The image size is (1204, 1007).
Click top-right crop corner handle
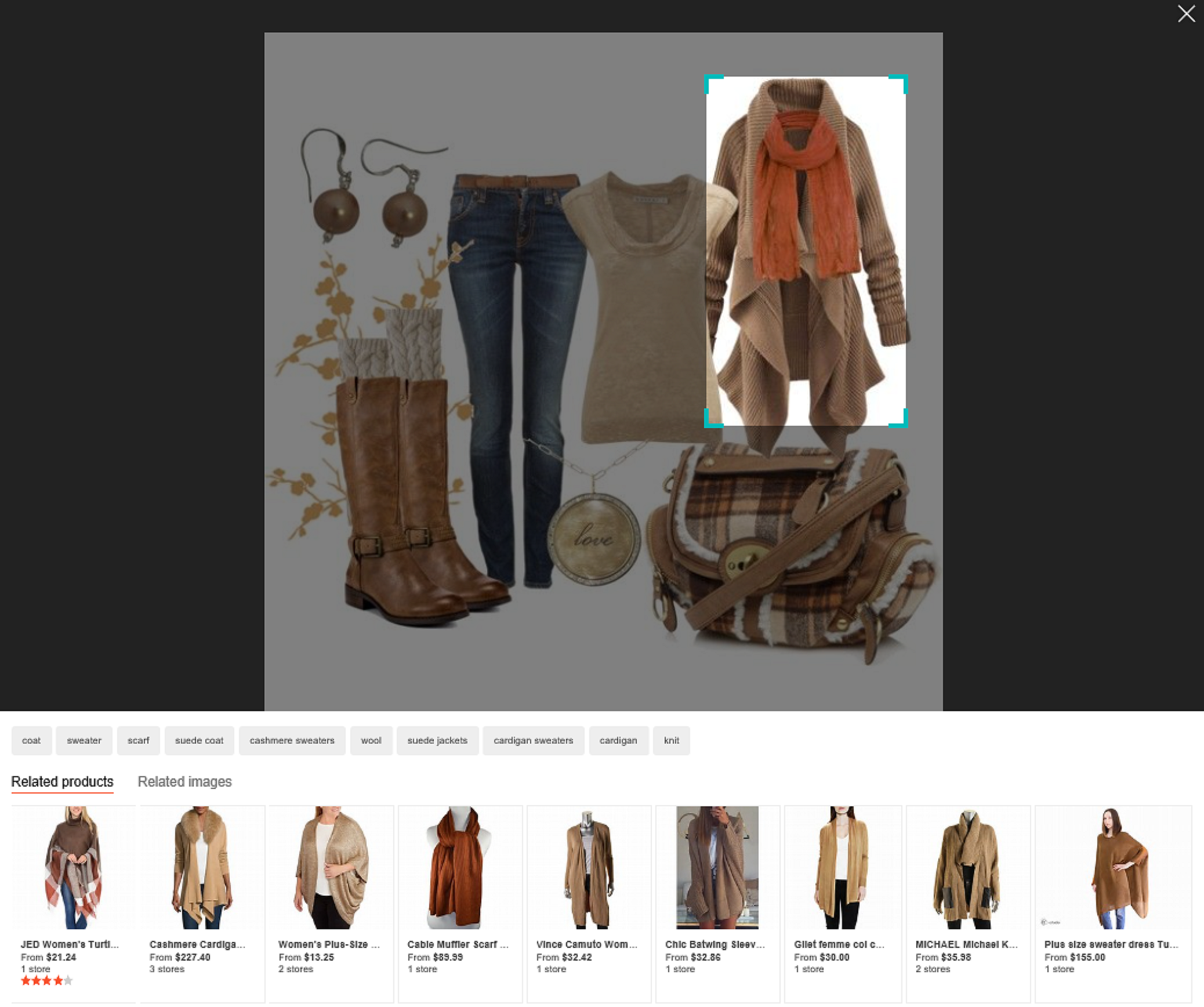(x=904, y=79)
